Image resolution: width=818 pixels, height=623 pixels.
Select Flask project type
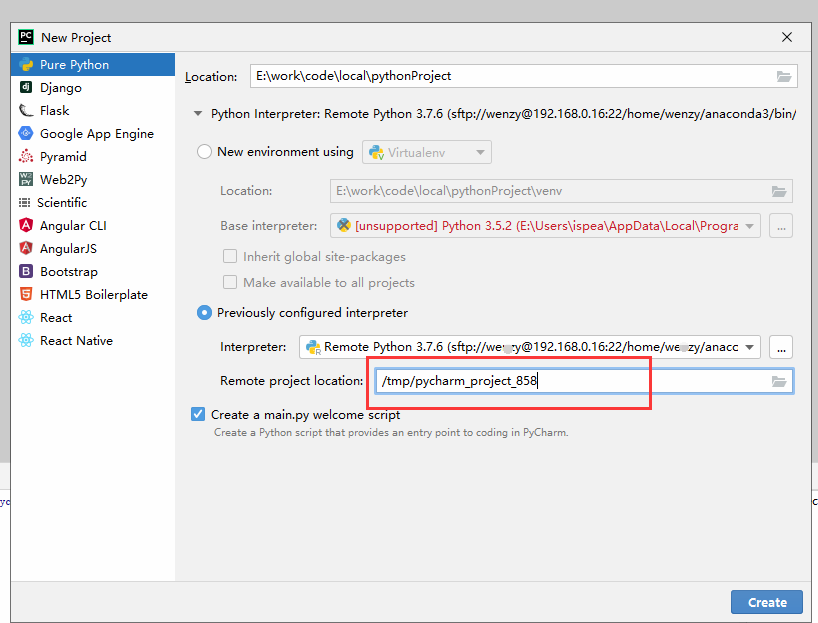coord(93,111)
